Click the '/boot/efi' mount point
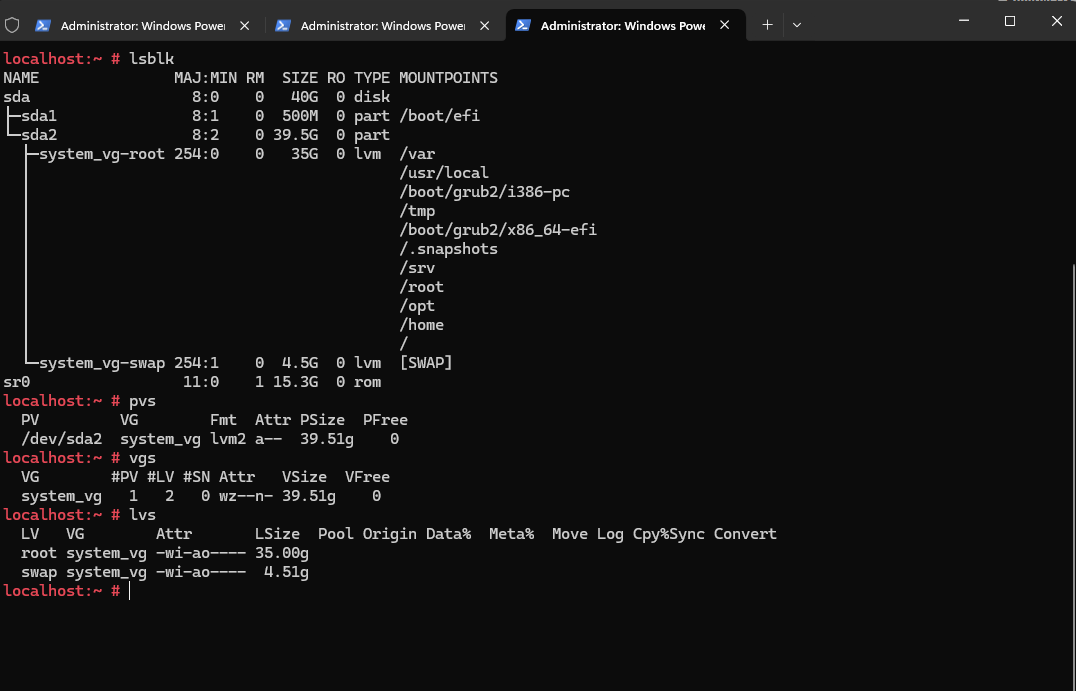1076x691 pixels. (439, 116)
